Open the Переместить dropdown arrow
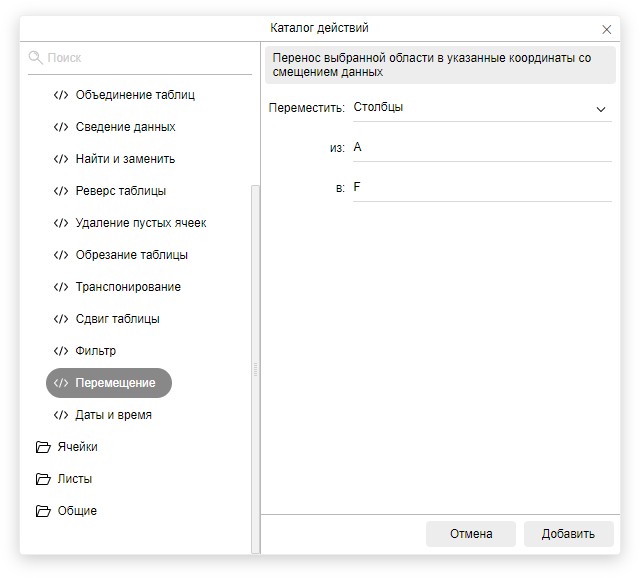Image resolution: width=640 pixels, height=578 pixels. click(x=601, y=108)
